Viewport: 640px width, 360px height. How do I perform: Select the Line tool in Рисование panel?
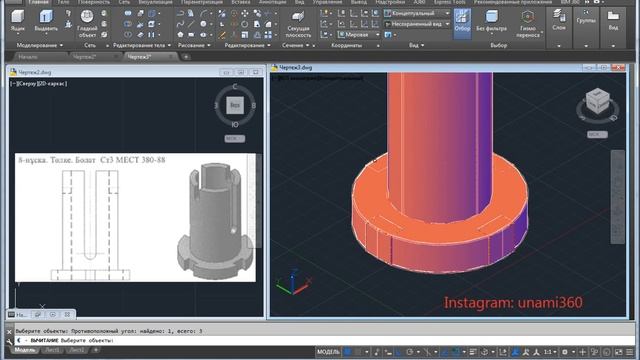click(x=191, y=24)
